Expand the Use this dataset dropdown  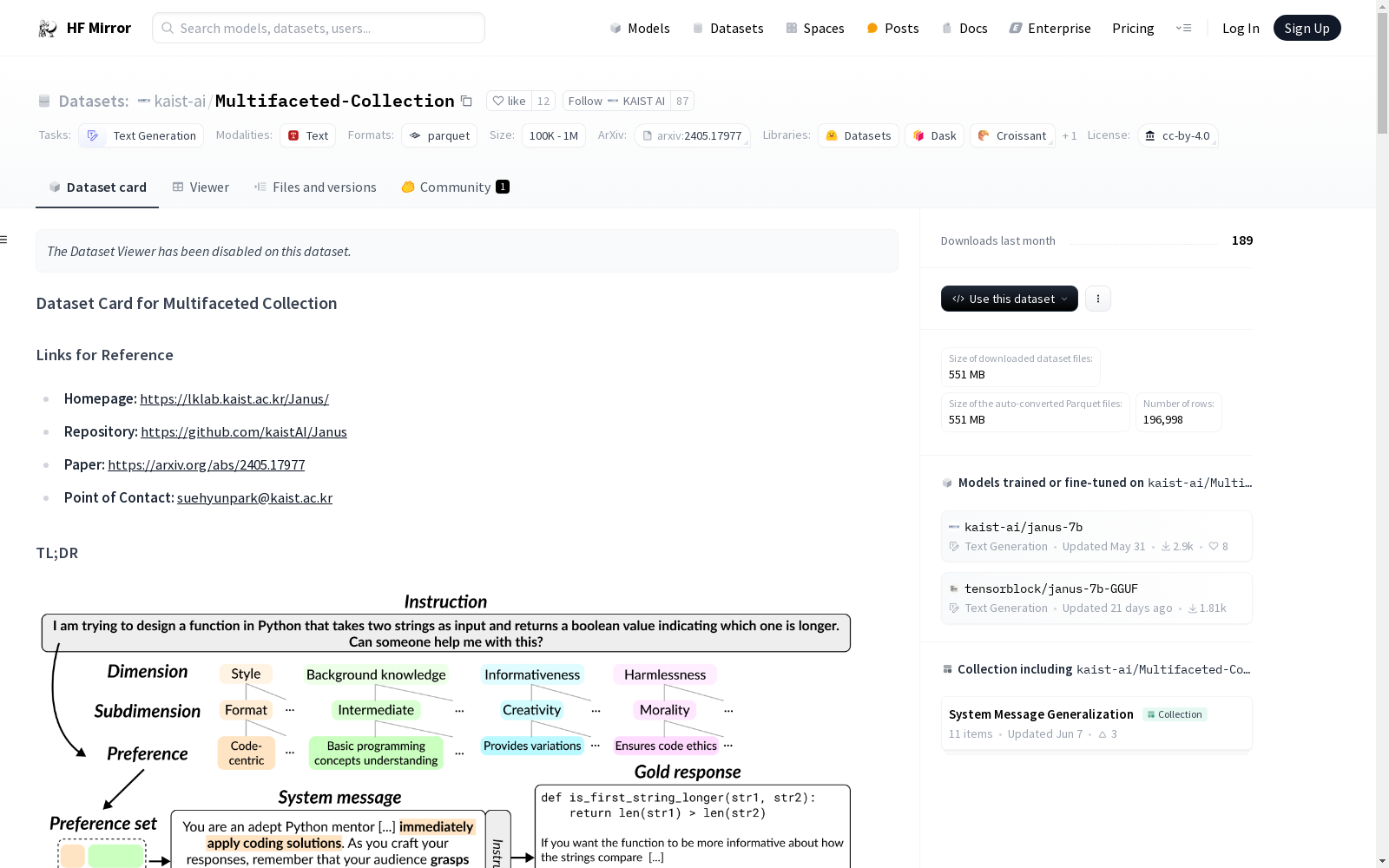1009,299
